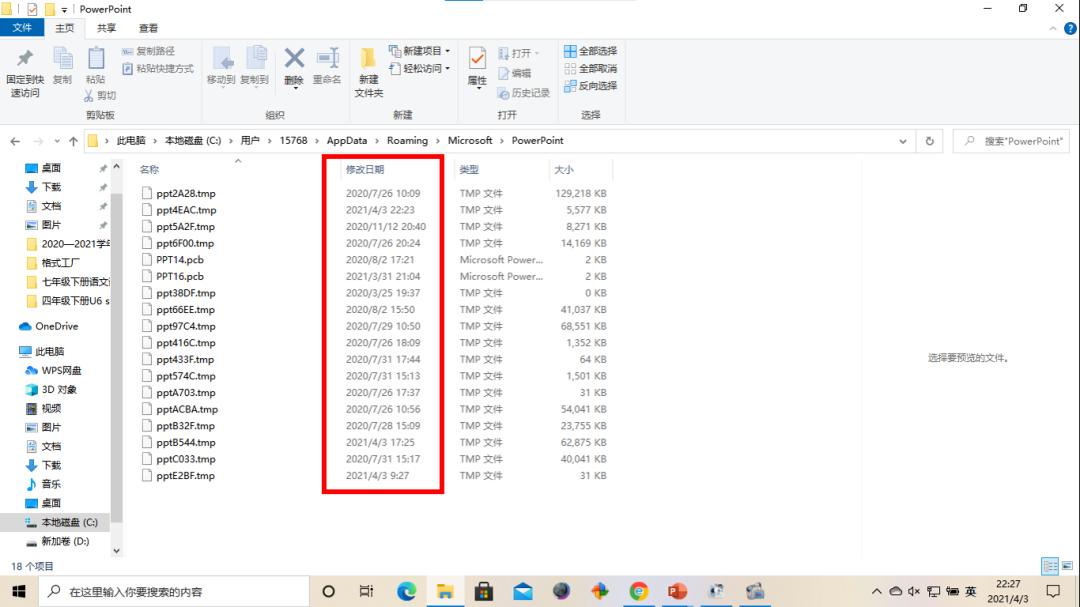Click the New Folder (新建文件夹) icon

(368, 59)
